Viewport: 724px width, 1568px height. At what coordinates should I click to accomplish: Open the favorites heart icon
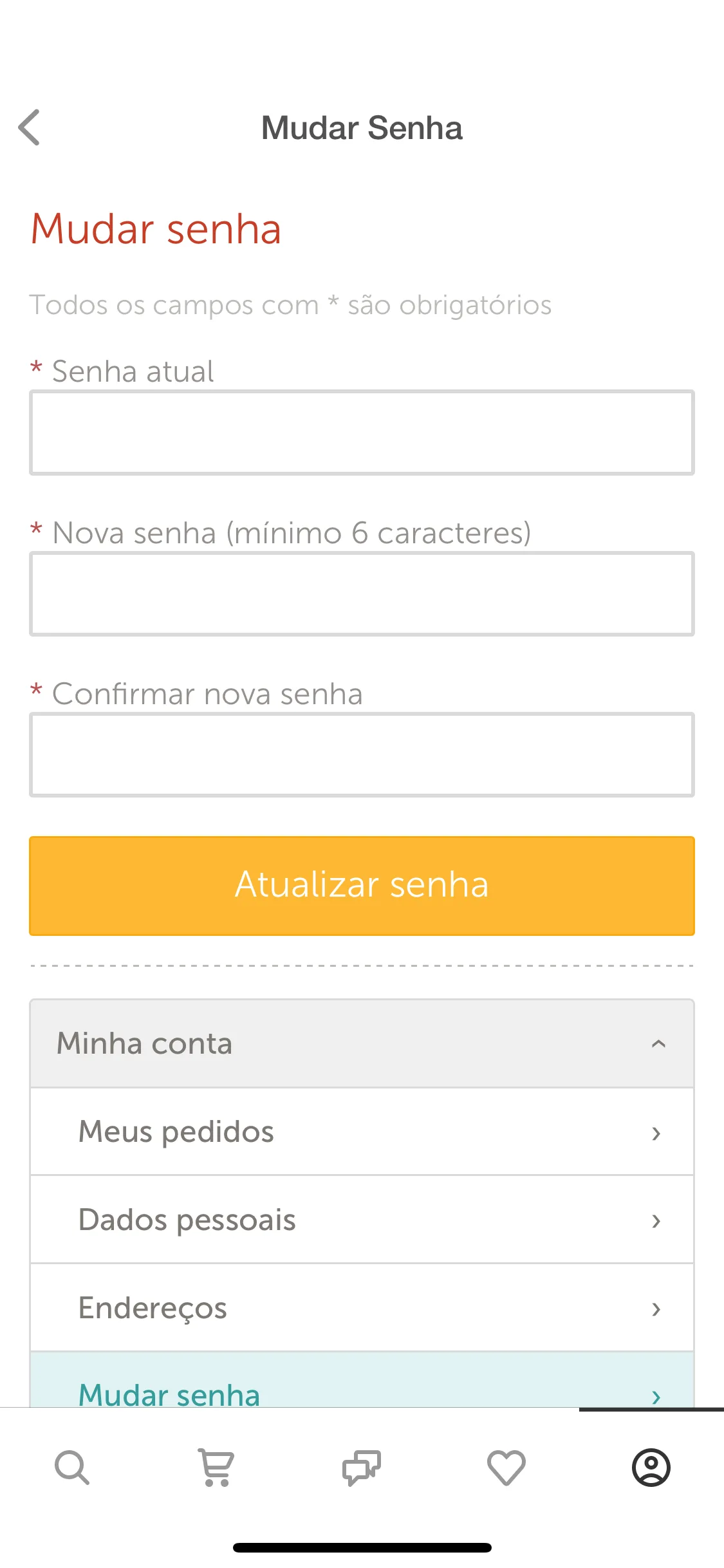coord(506,1468)
